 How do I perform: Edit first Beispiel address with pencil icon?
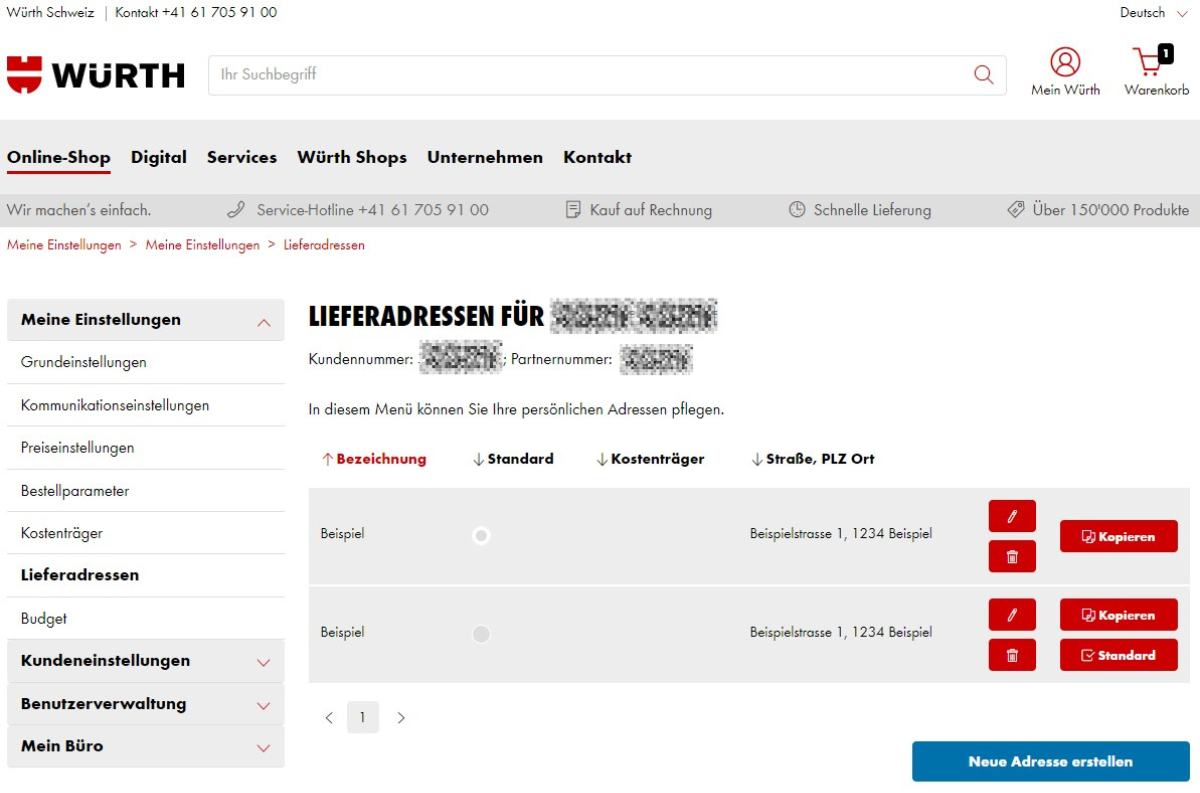pos(1012,516)
